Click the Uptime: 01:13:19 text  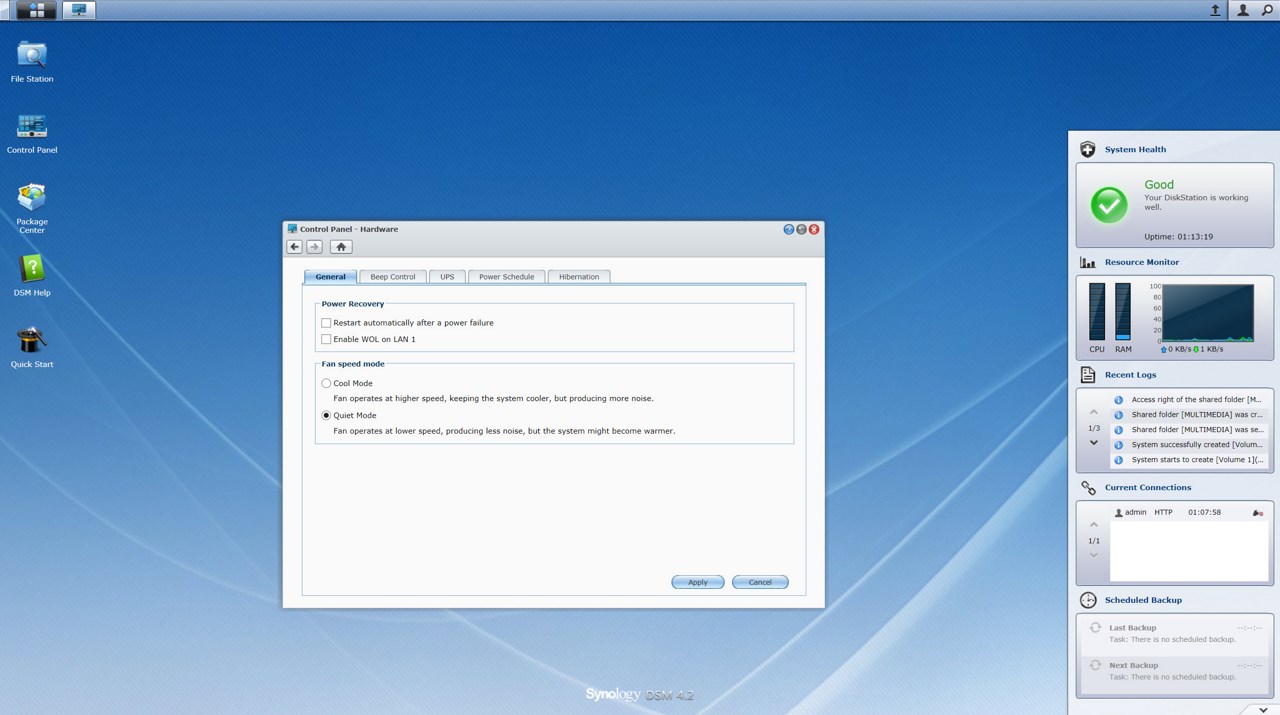tap(1178, 237)
